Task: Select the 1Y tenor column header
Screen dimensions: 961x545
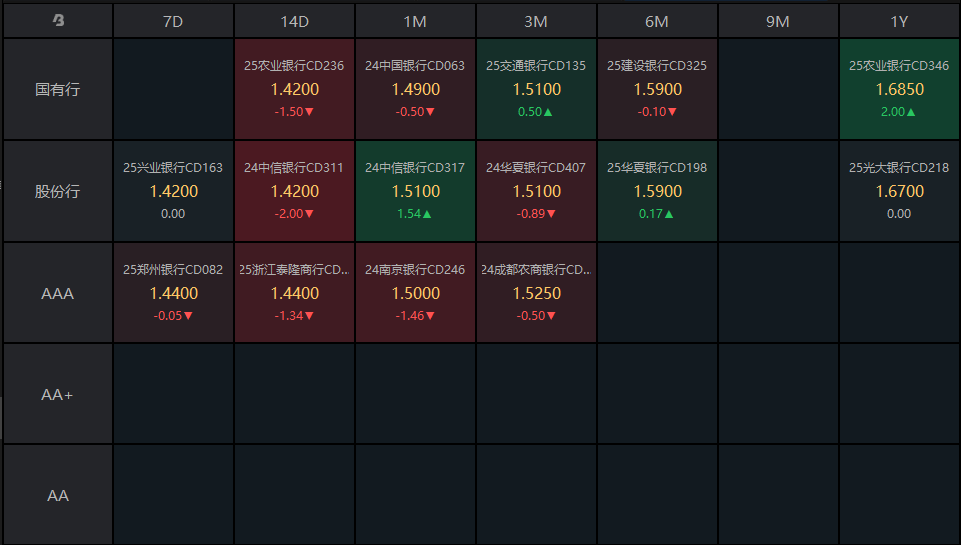Action: click(899, 20)
